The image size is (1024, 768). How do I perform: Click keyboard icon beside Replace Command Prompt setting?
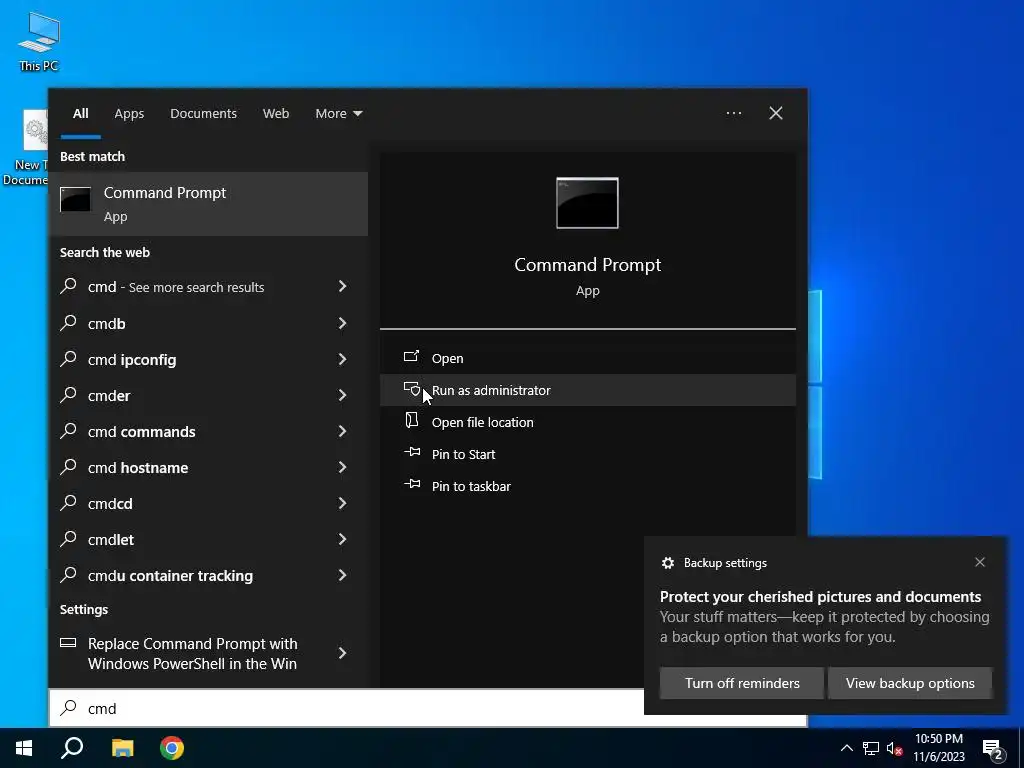tap(68, 643)
